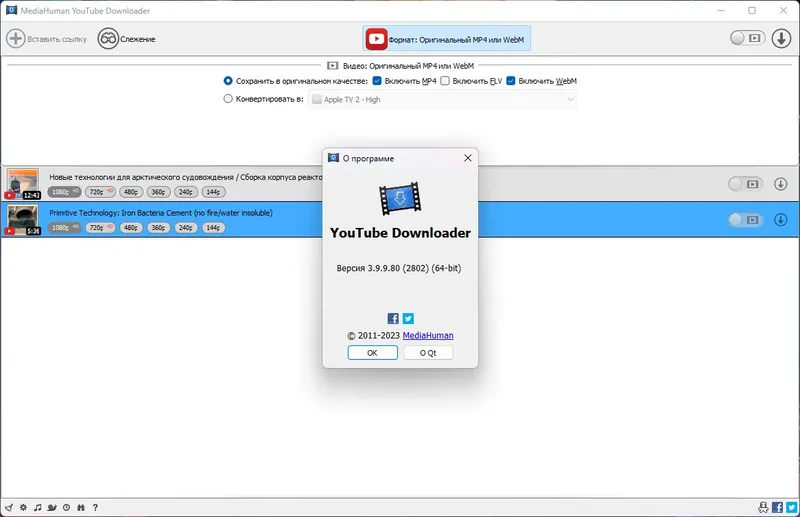Click the binoculars icon in the status bar
The image size is (800, 517).
pyautogui.click(x=81, y=507)
